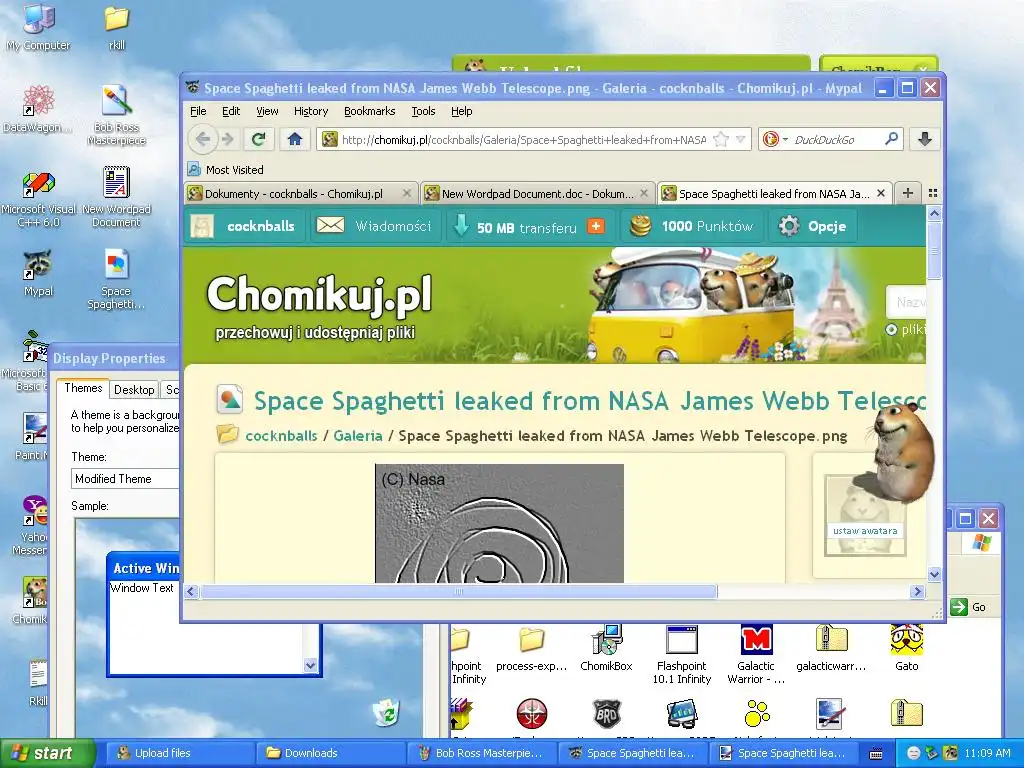1024x768 pixels.
Task: Open tab groups grid button
Action: [933, 193]
